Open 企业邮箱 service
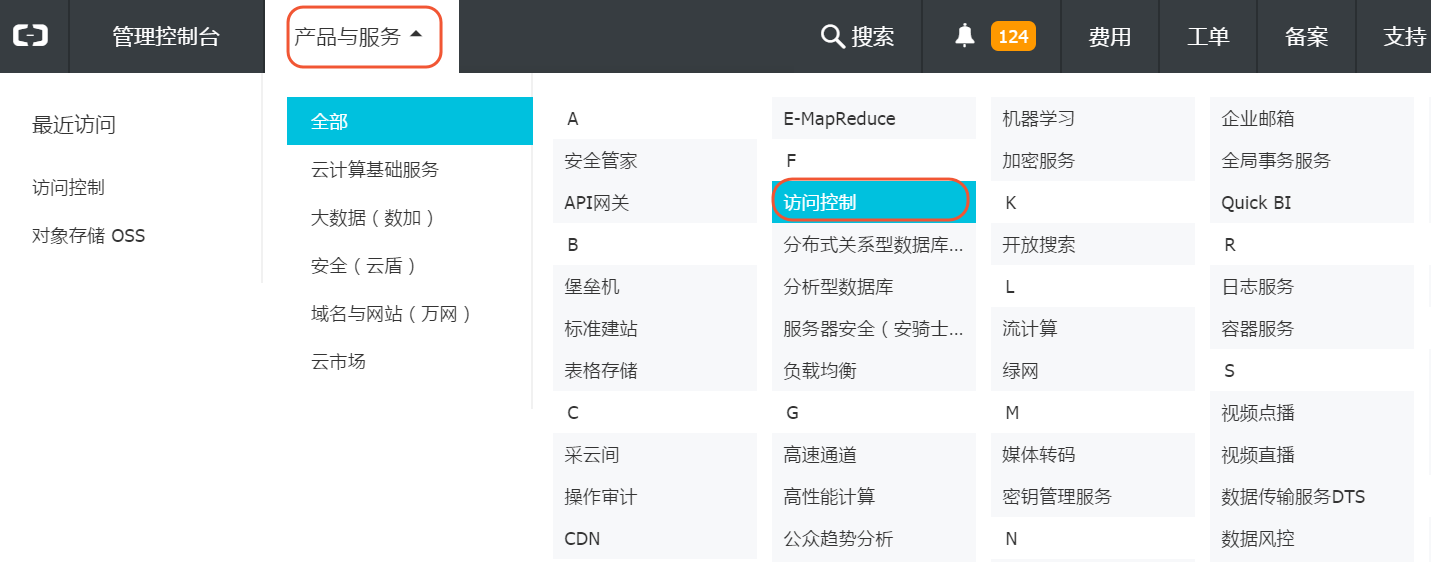 pyautogui.click(x=1312, y=118)
